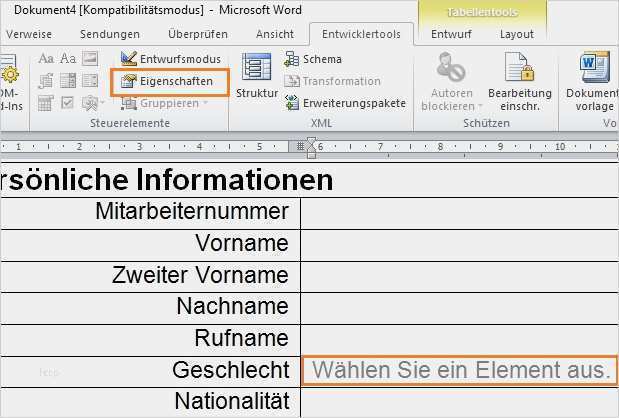This screenshot has height=418, width=619.
Task: Switch to the Ansicht ribbon tab
Action: click(x=275, y=33)
